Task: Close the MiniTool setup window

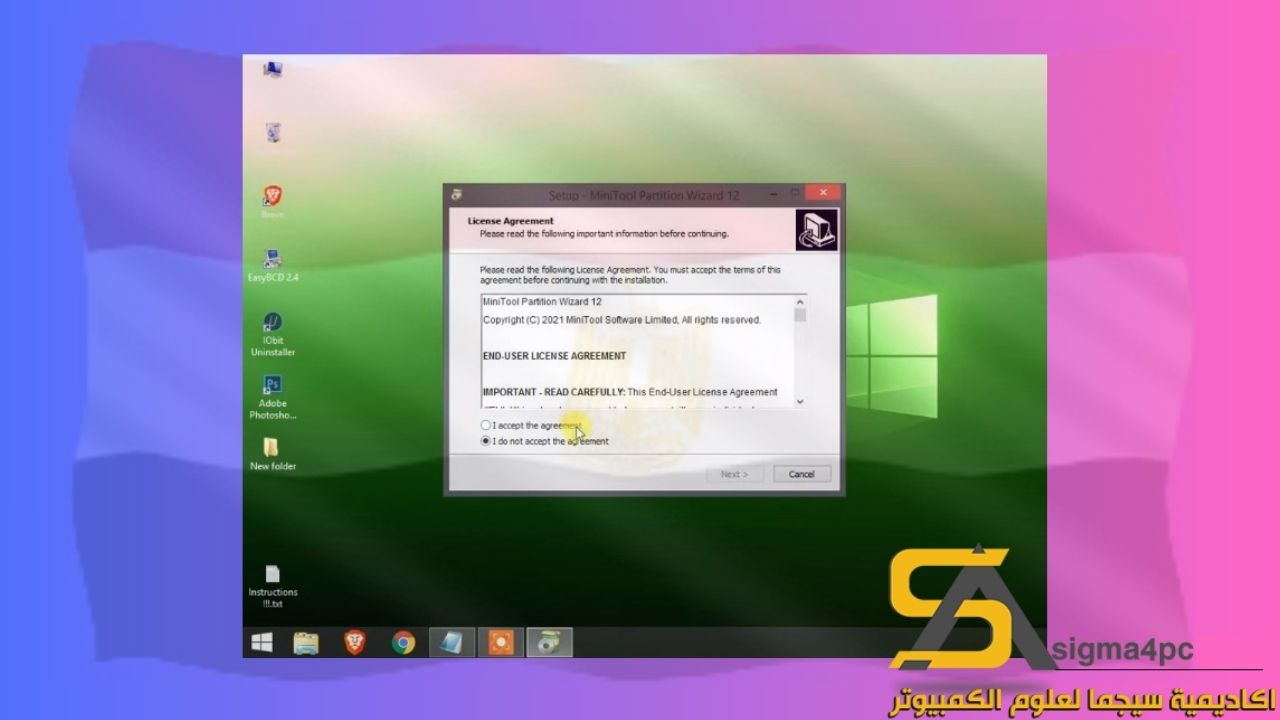Action: [823, 192]
